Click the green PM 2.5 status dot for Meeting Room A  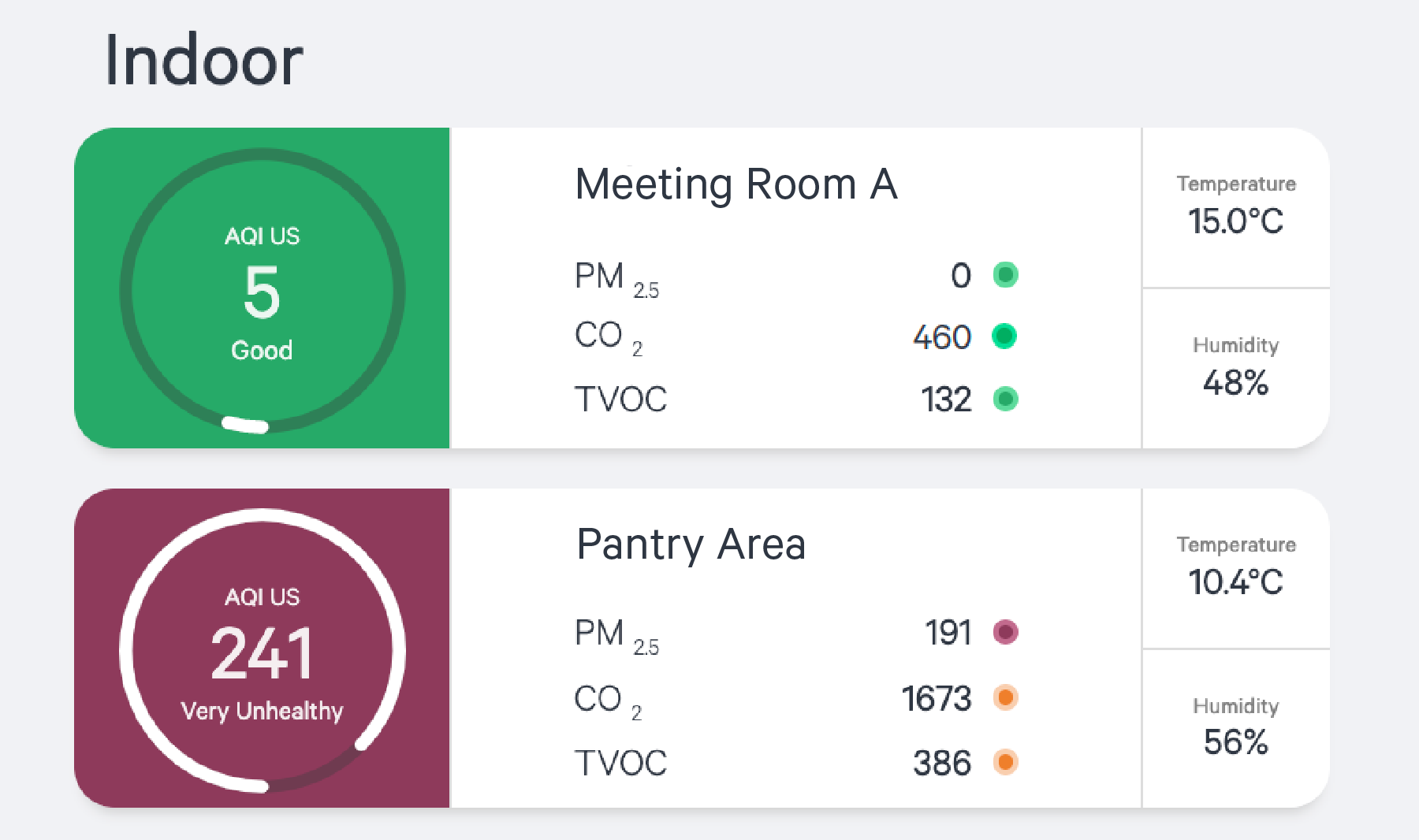[x=1005, y=275]
